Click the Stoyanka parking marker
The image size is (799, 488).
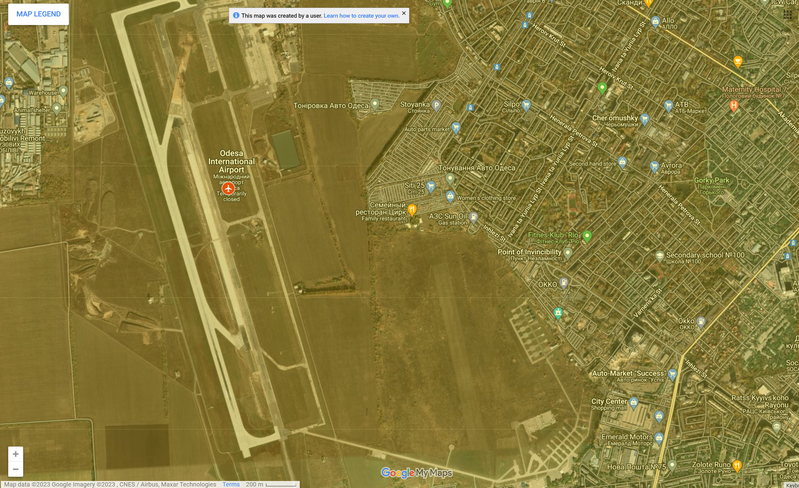click(436, 105)
